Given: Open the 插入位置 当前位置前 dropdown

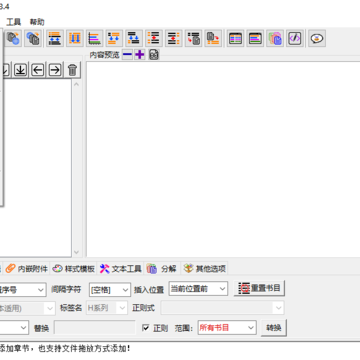Looking at the screenshot, I should [x=198, y=289].
